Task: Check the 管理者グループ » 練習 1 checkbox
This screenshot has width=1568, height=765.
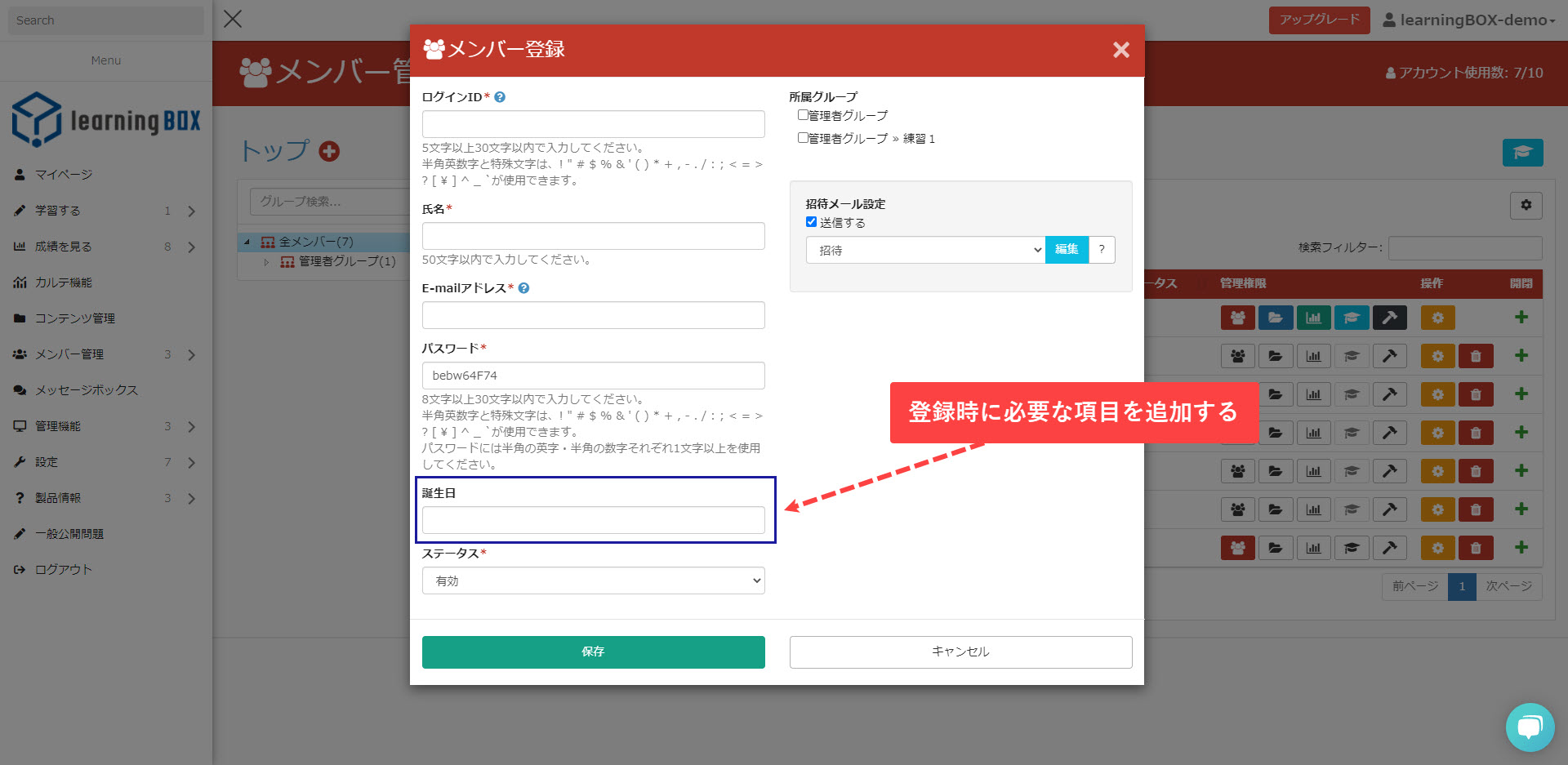Action: 803,138
